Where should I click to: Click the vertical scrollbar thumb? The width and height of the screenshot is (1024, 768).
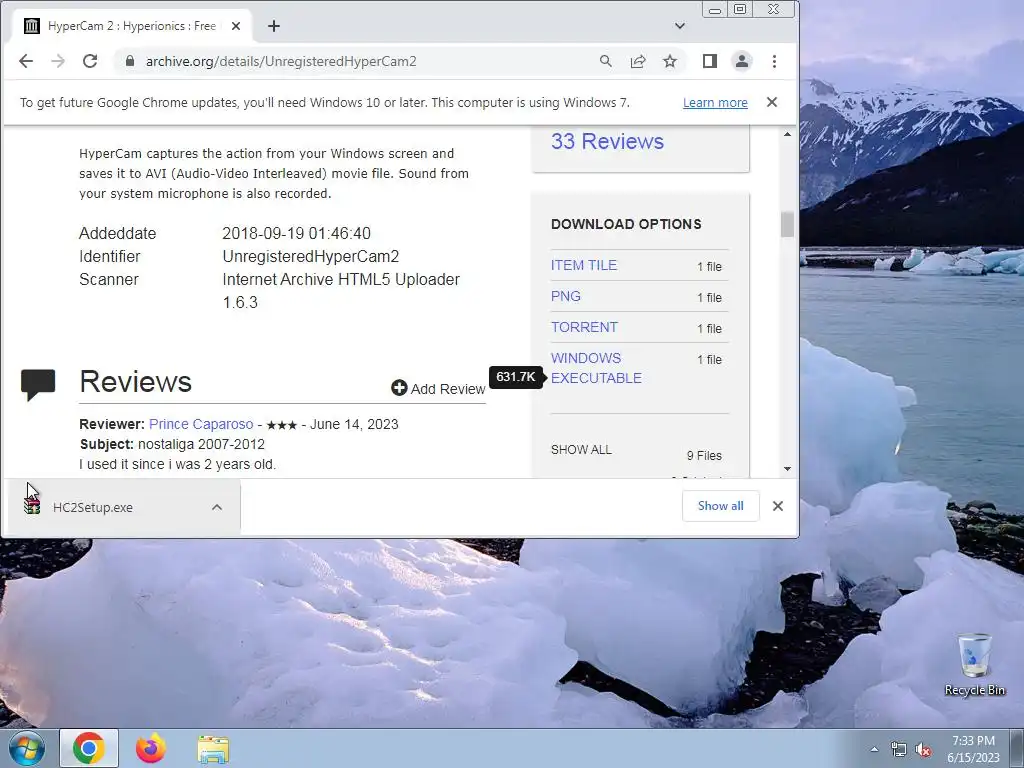[787, 225]
